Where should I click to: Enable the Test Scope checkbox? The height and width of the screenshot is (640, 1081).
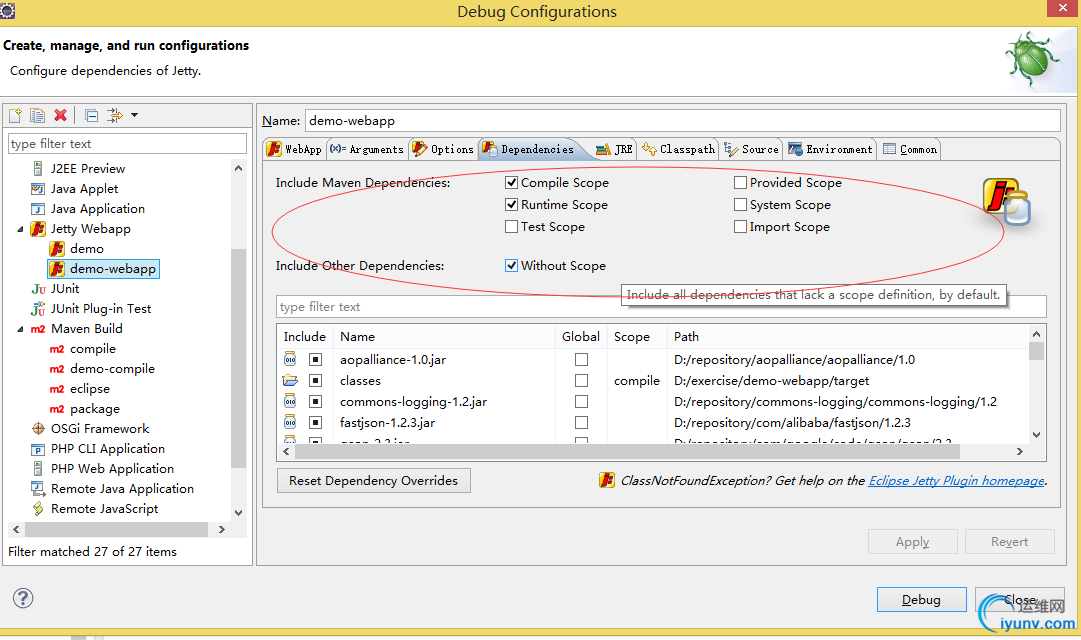tap(512, 227)
